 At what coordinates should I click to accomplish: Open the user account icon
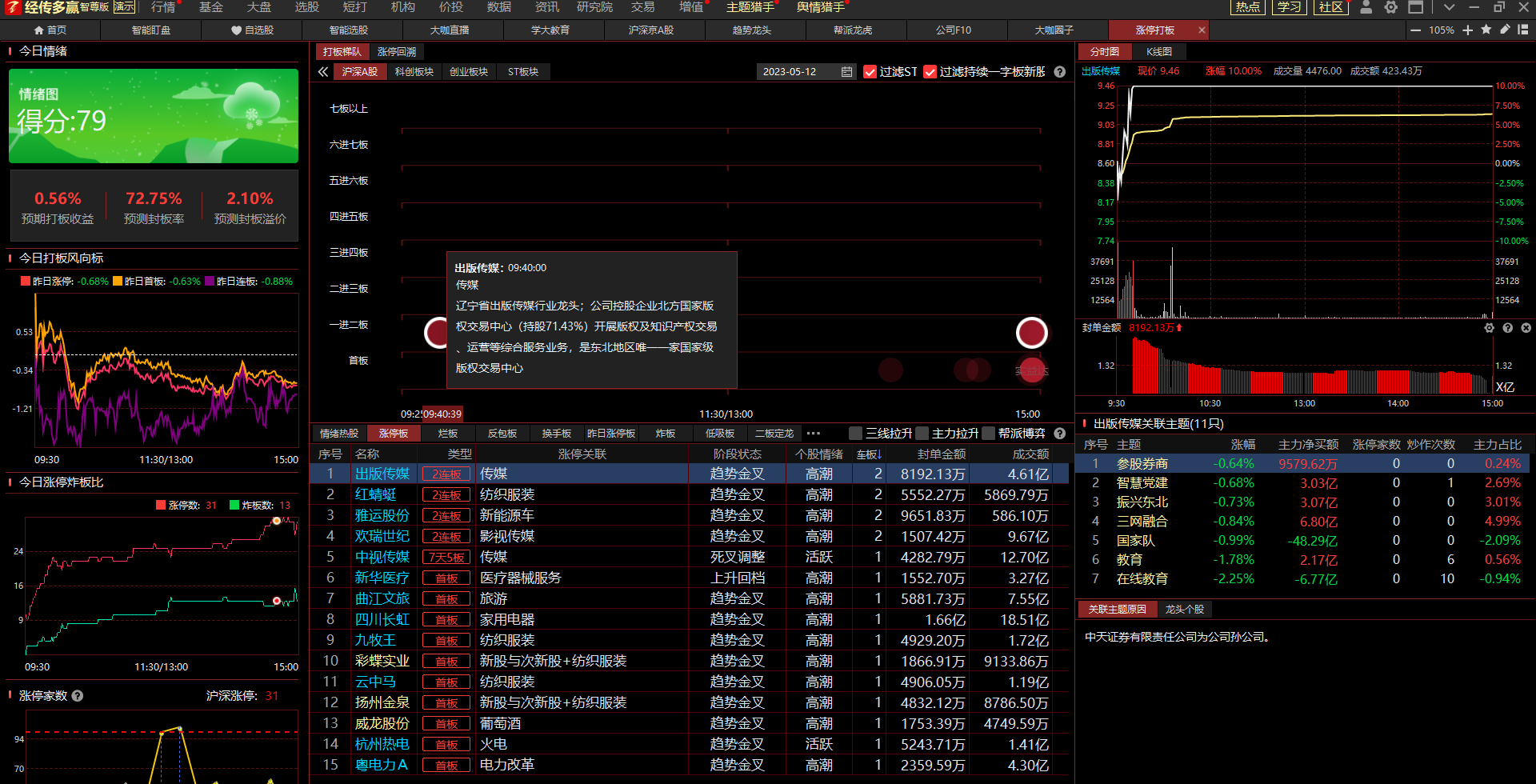(x=1366, y=7)
